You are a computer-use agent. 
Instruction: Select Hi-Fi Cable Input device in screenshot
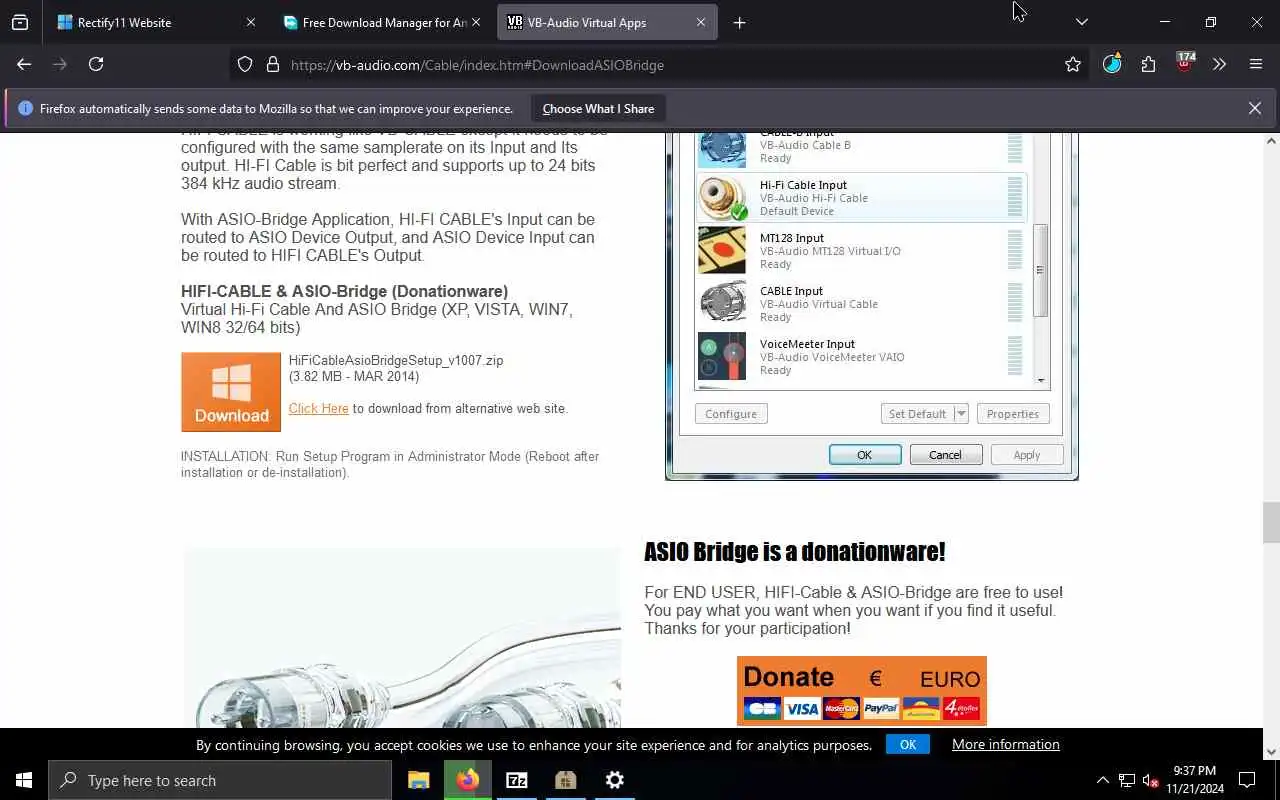pyautogui.click(x=861, y=198)
